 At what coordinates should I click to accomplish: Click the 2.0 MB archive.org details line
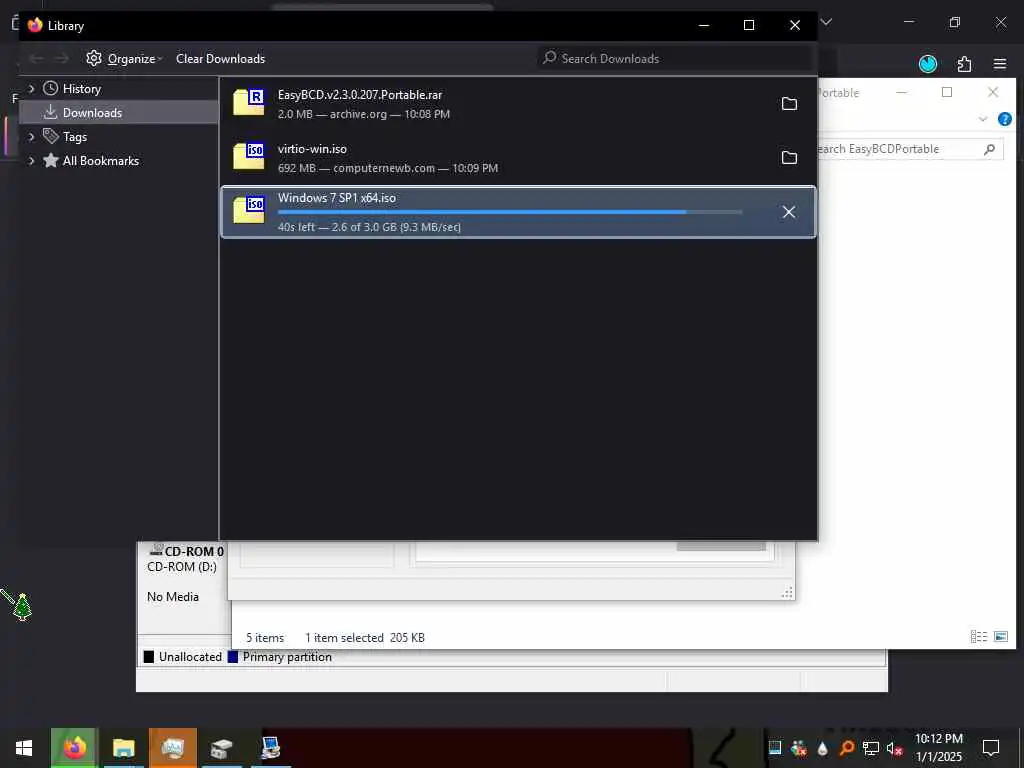[x=364, y=114]
